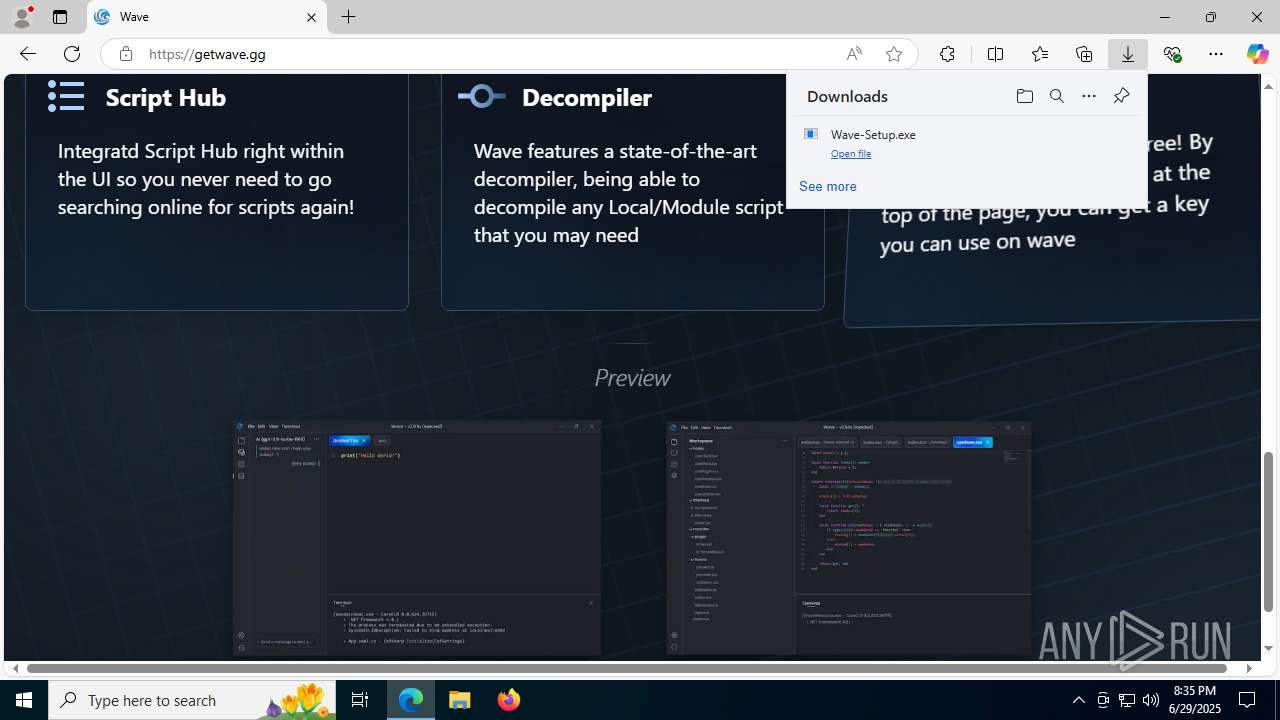Toggle Split screen view
Image resolution: width=1280 pixels, height=720 pixels.
[995, 54]
